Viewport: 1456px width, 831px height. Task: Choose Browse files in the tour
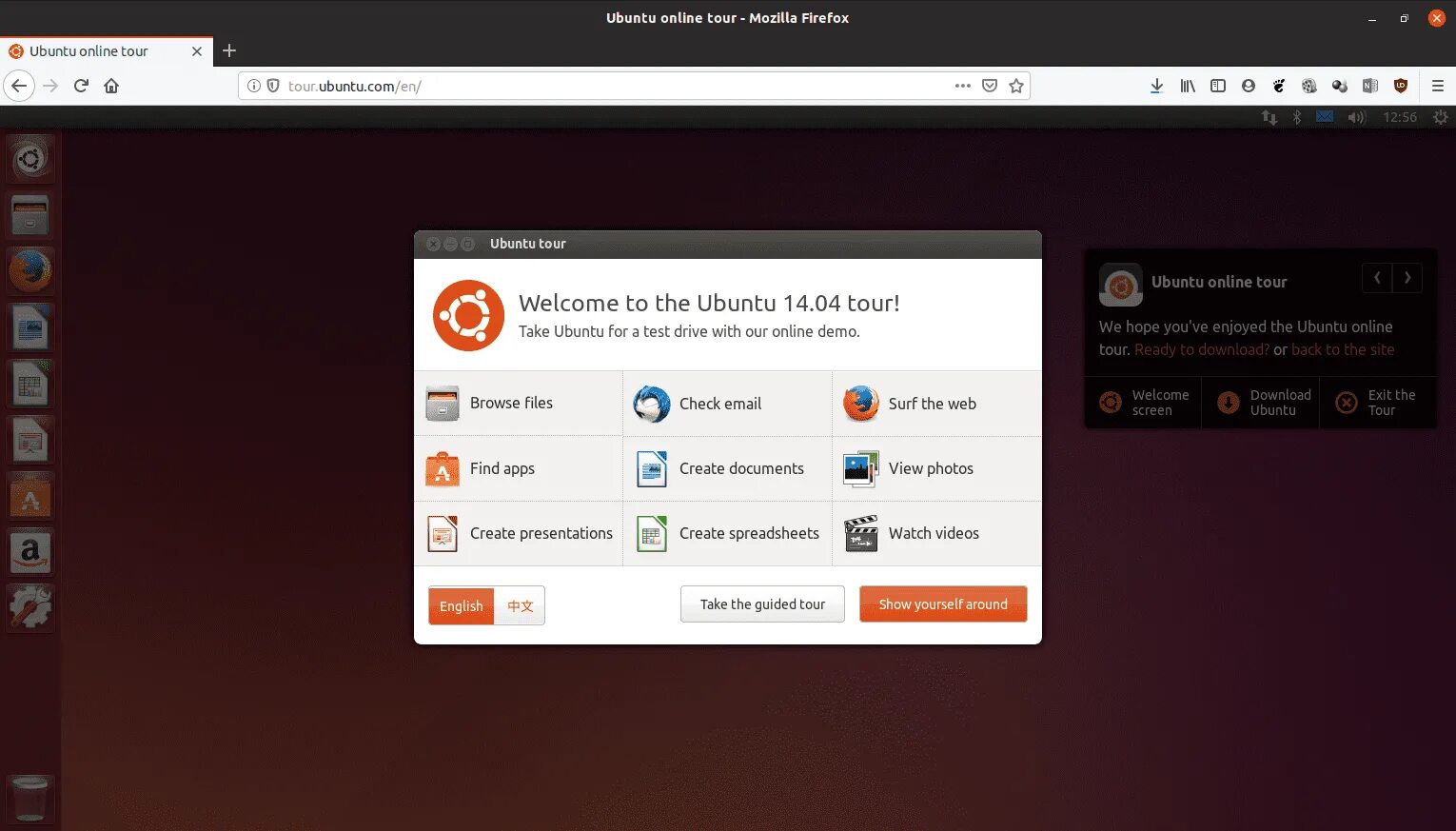[519, 404]
